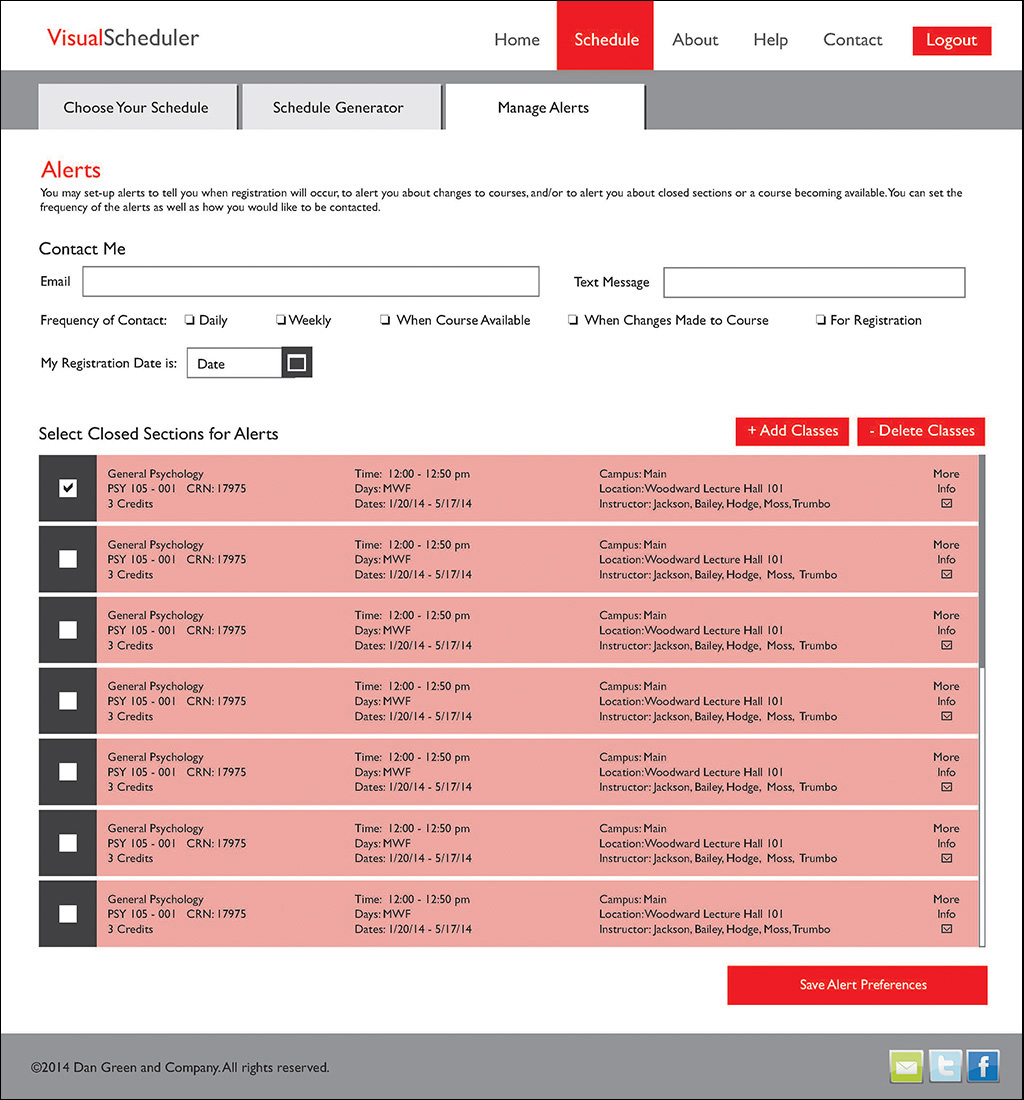Open More Info icon on second class row
The width and height of the screenshot is (1024, 1100).
946,575
